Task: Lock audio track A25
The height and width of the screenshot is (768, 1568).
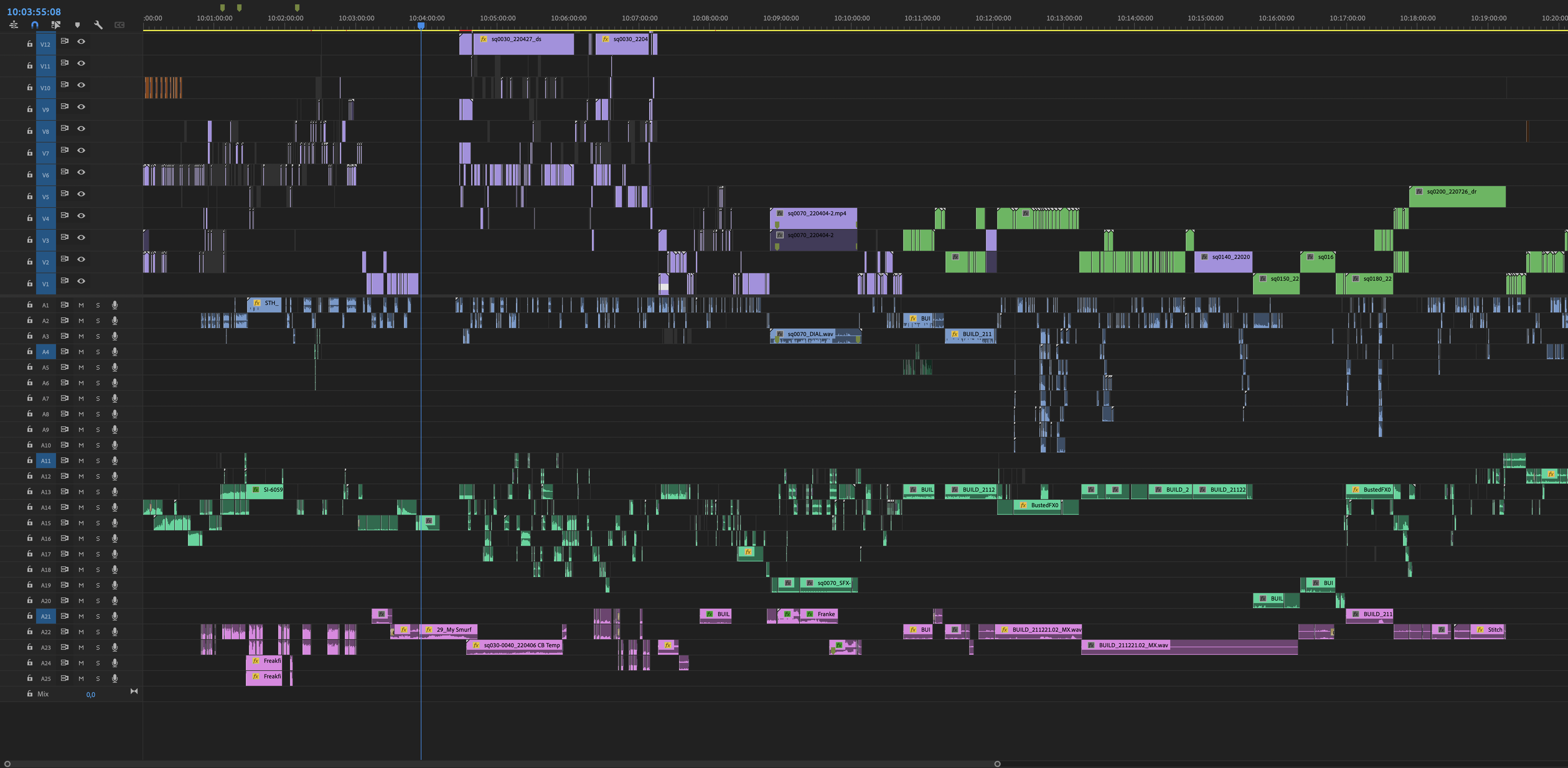Action: click(29, 678)
